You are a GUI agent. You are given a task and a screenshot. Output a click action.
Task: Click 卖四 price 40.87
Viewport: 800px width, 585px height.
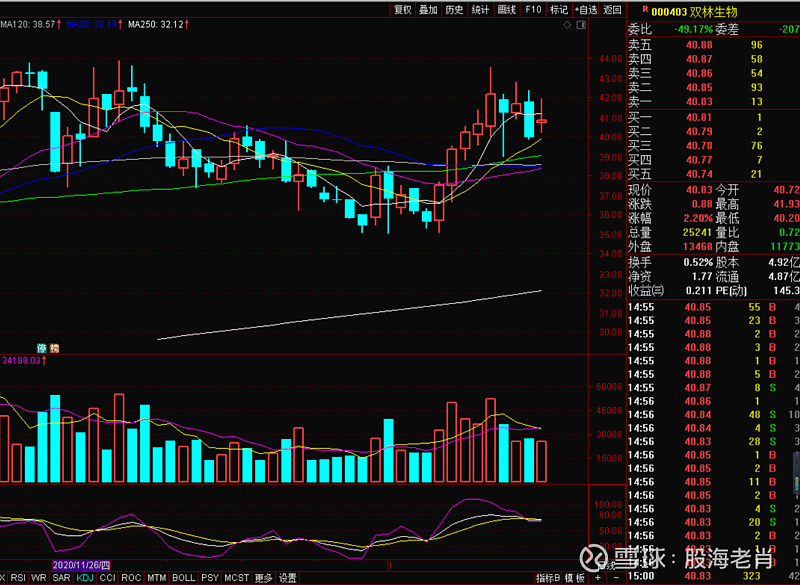pos(699,59)
